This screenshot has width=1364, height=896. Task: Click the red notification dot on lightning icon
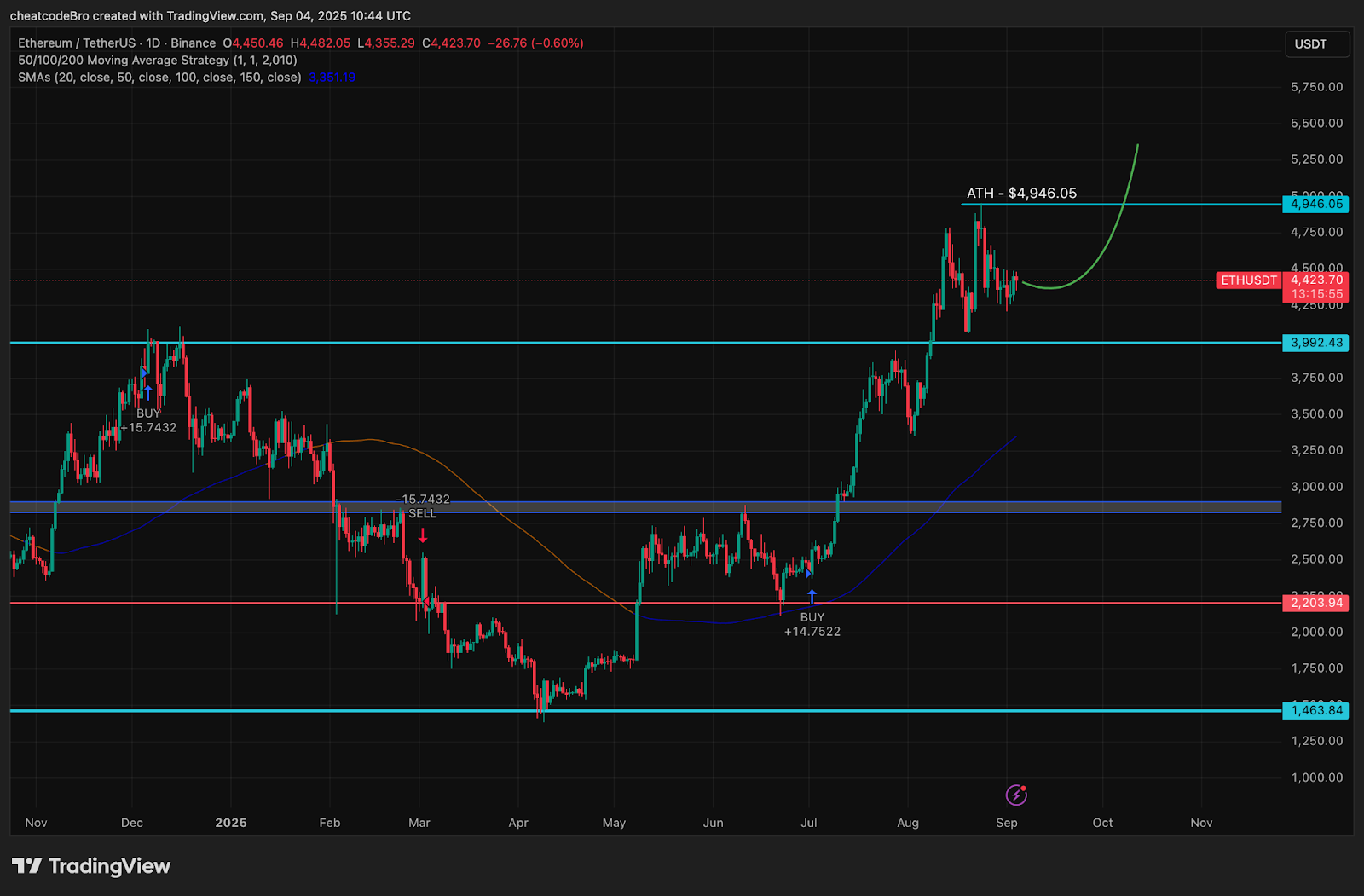click(1026, 787)
